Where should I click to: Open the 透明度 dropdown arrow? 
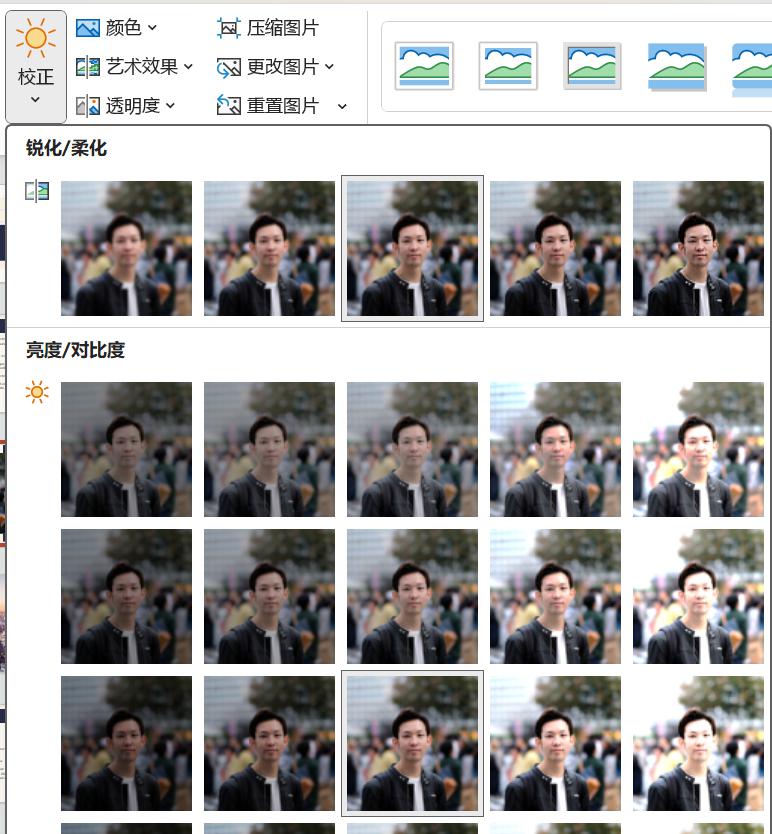[x=170, y=105]
